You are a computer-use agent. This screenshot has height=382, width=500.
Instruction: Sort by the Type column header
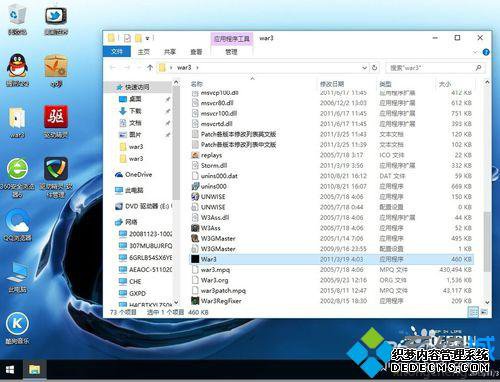[x=405, y=84]
